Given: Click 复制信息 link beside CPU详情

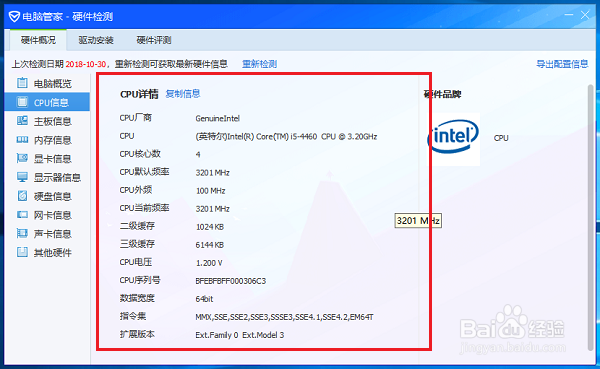Looking at the screenshot, I should [183, 94].
